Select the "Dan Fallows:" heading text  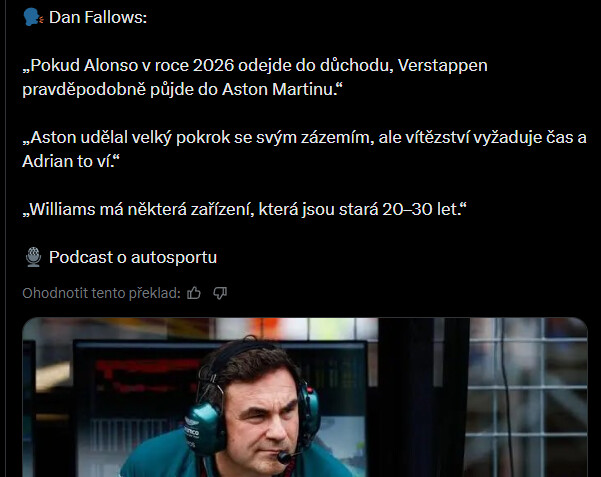(x=98, y=18)
